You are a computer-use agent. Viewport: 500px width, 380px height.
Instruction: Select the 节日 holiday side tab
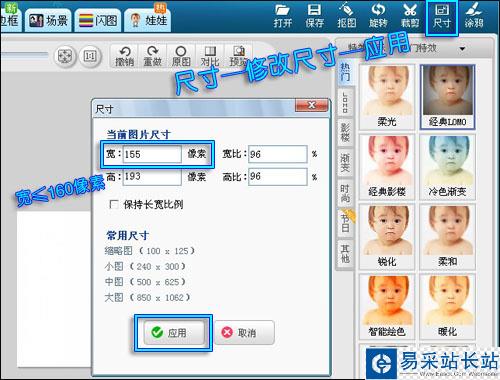point(345,223)
